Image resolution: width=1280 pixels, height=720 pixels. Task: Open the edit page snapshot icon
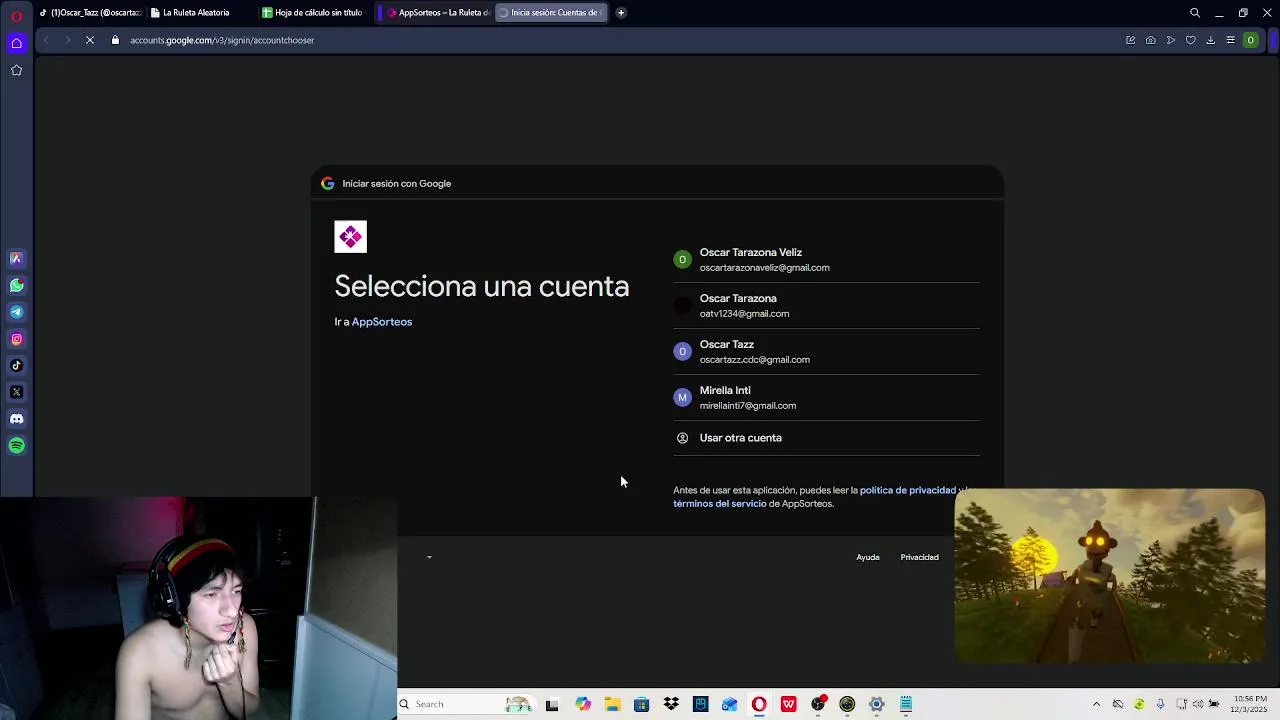point(1130,40)
